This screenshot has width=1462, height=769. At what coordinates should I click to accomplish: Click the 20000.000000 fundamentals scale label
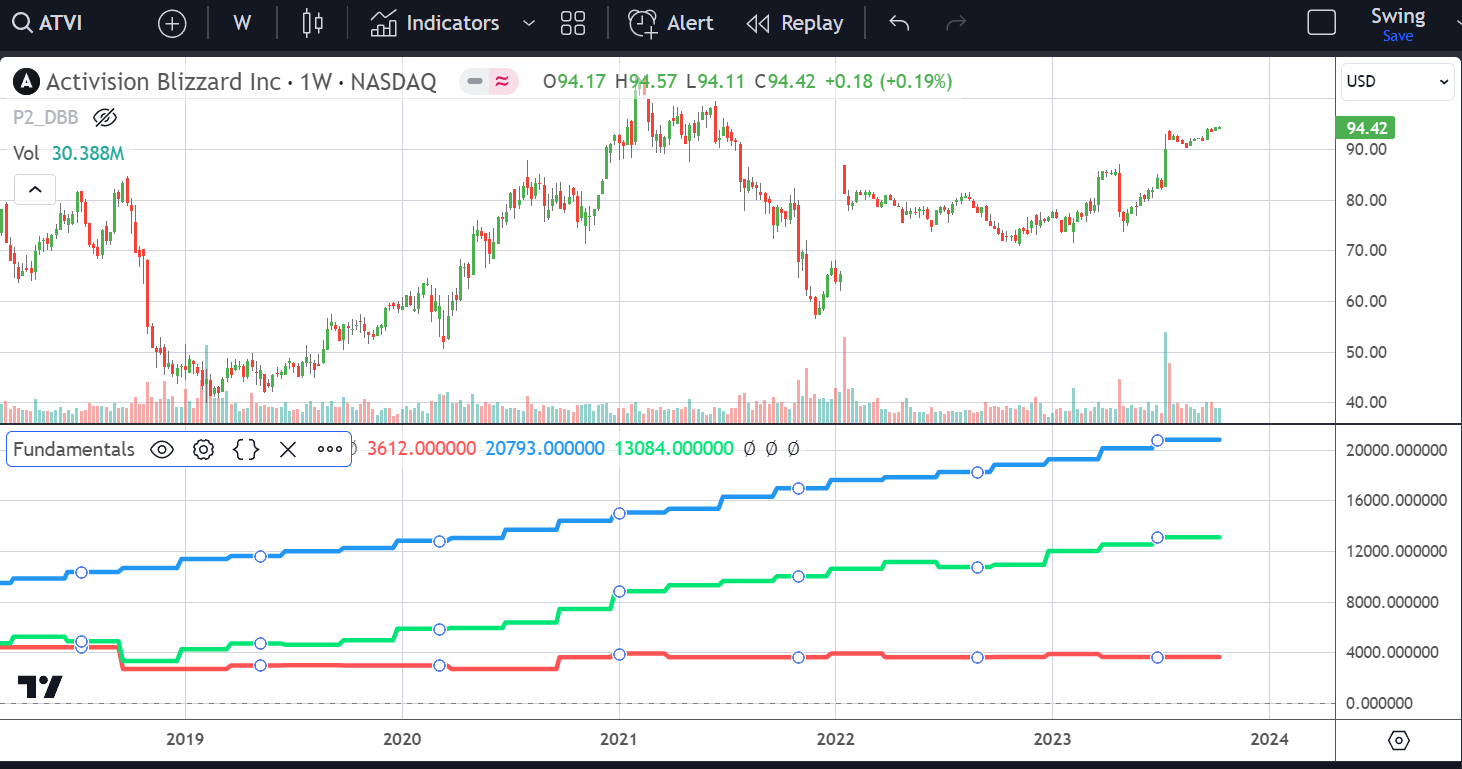tap(1397, 450)
